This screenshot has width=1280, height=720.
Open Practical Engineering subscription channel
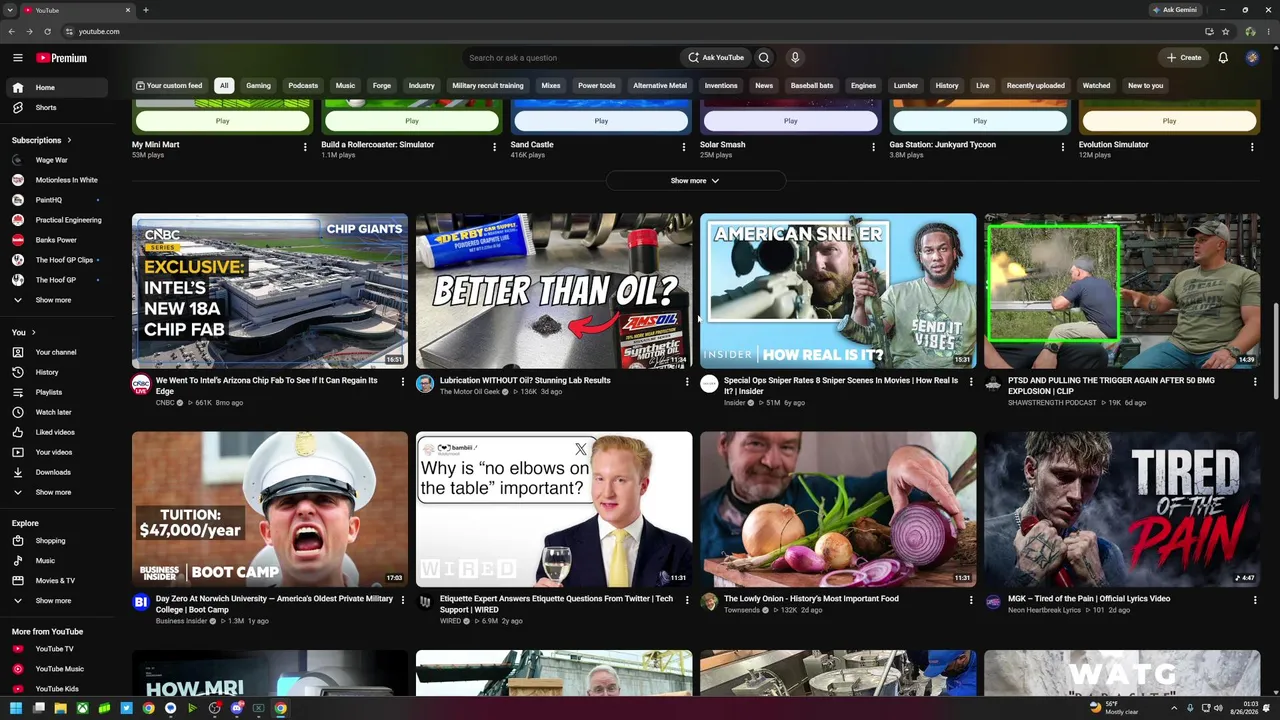coord(56,220)
